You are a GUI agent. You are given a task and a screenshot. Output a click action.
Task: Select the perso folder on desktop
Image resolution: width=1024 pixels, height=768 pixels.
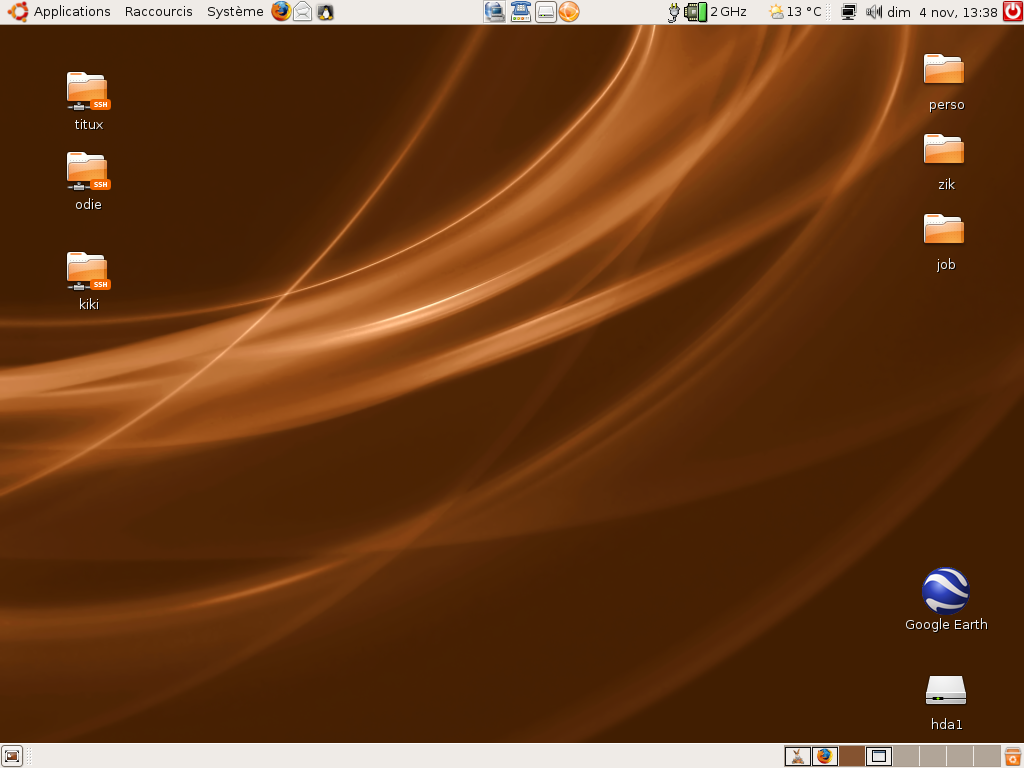[x=944, y=82]
